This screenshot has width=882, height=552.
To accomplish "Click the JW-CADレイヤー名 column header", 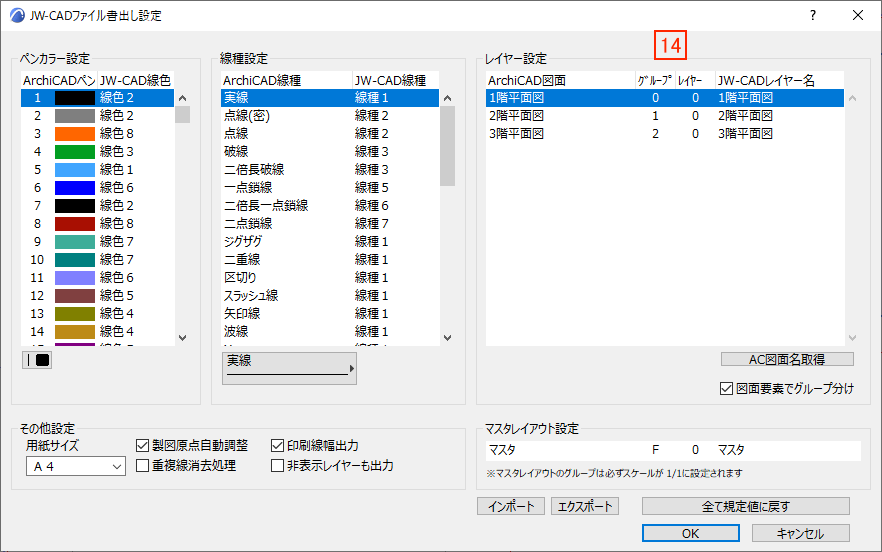I will coord(780,80).
